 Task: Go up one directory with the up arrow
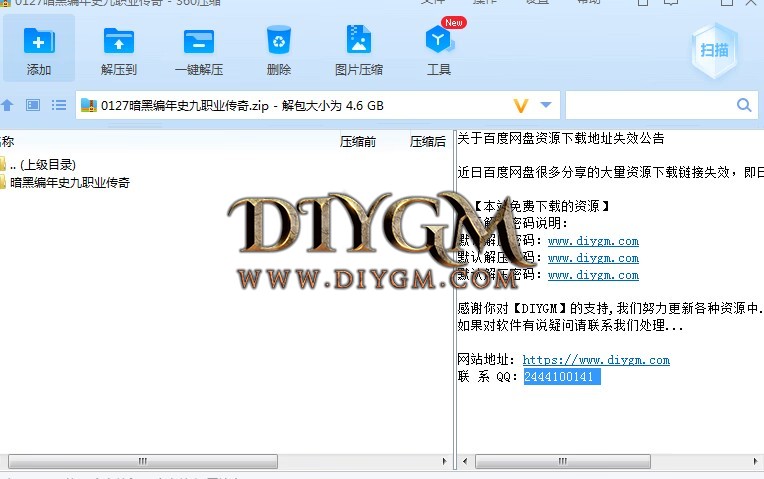7,105
